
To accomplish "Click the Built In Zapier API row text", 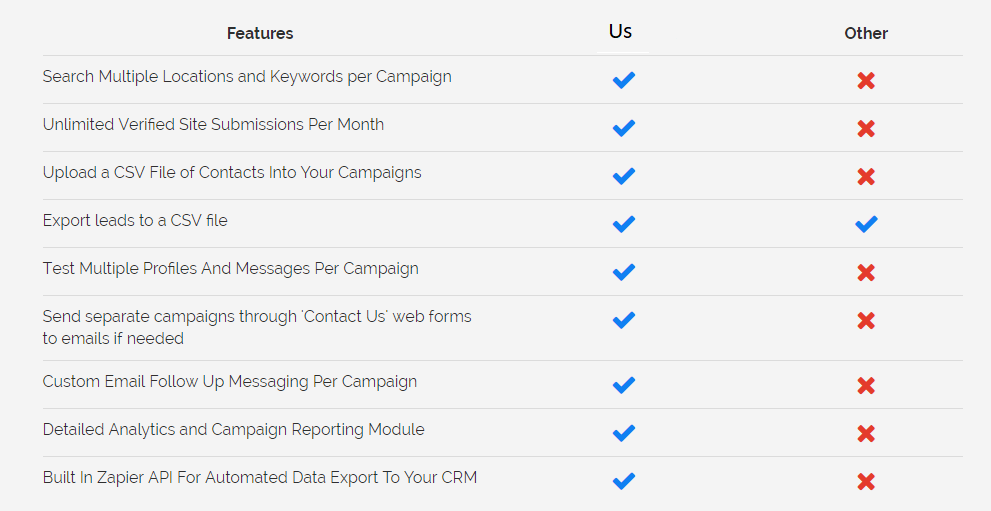I will [260, 478].
